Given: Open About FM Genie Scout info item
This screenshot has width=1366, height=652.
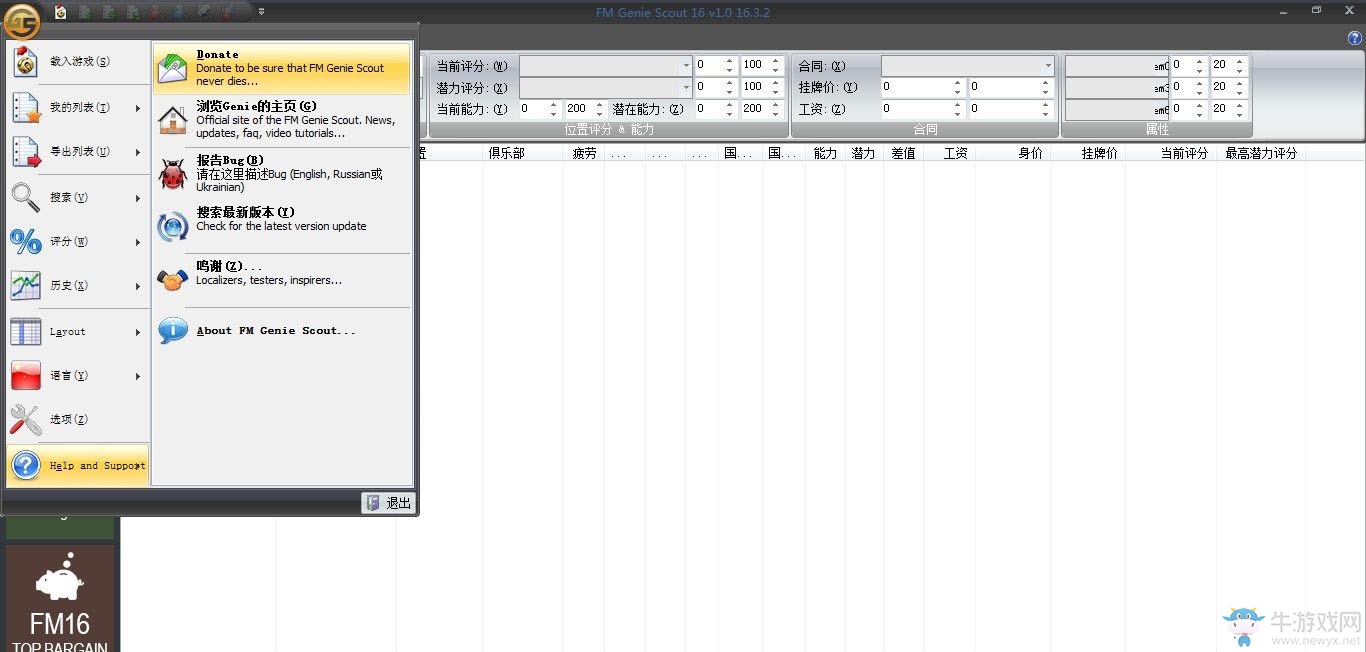Looking at the screenshot, I should pos(282,331).
